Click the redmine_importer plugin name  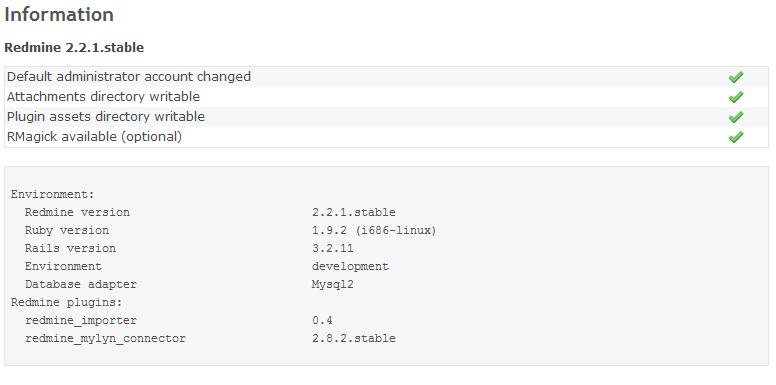tap(81, 321)
